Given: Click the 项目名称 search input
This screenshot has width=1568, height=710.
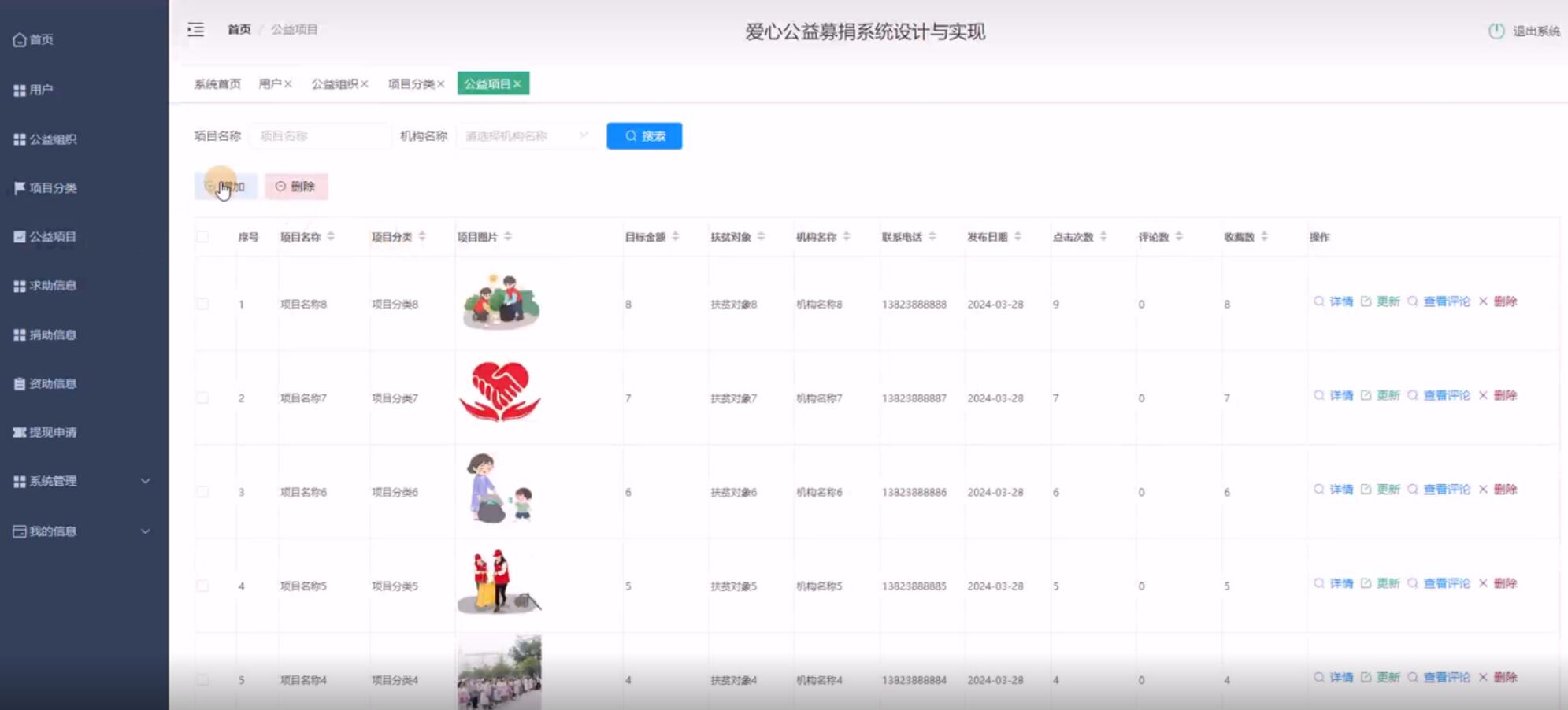Looking at the screenshot, I should (x=321, y=136).
